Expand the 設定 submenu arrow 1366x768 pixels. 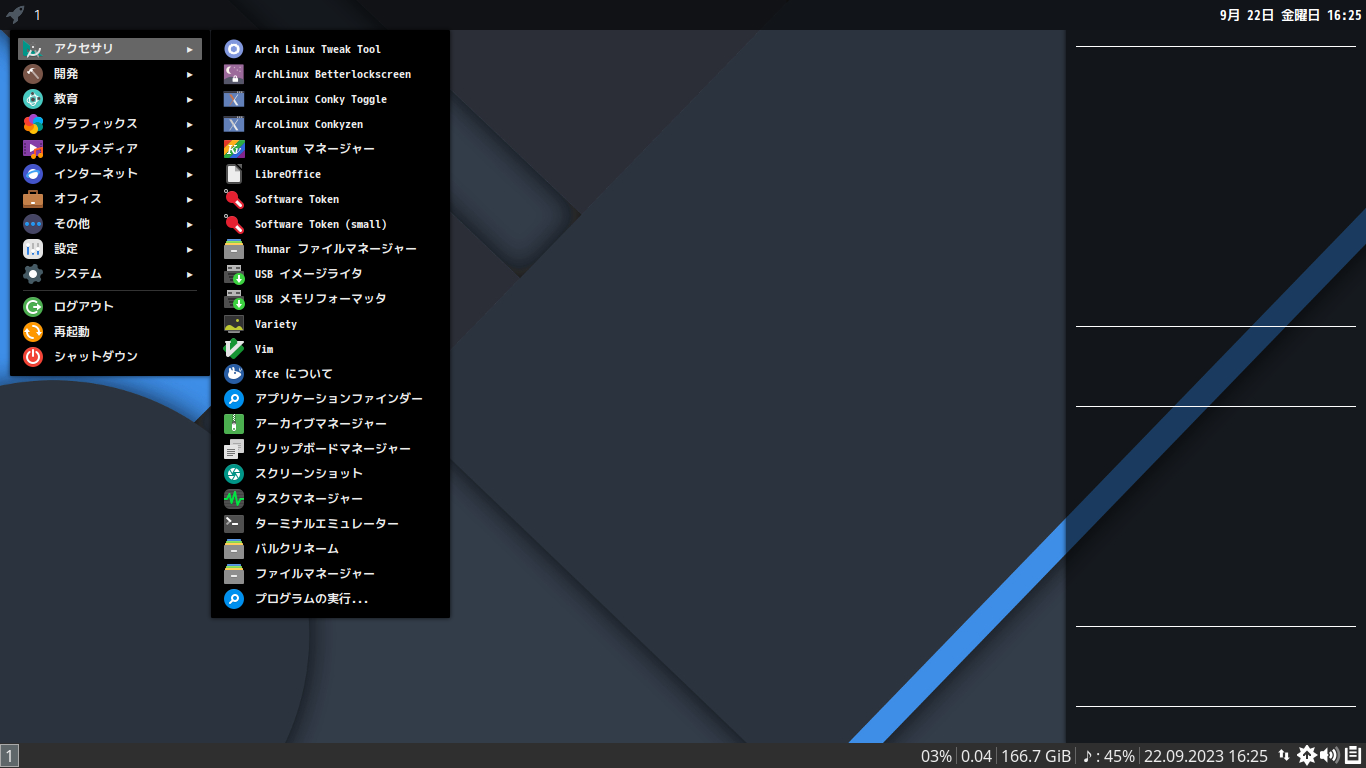point(190,249)
